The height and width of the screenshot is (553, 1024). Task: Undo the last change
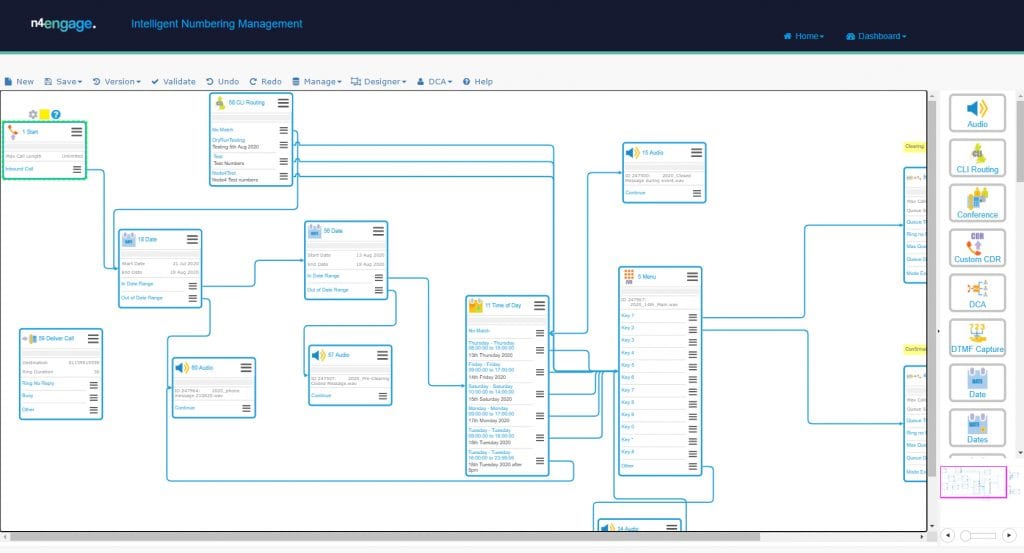[x=223, y=82]
